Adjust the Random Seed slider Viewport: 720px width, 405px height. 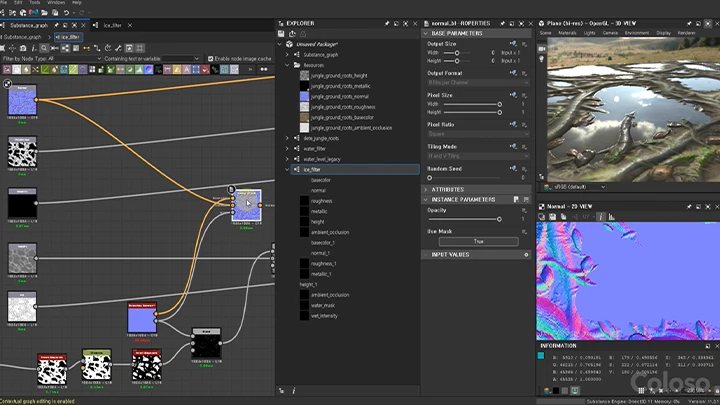[464, 178]
